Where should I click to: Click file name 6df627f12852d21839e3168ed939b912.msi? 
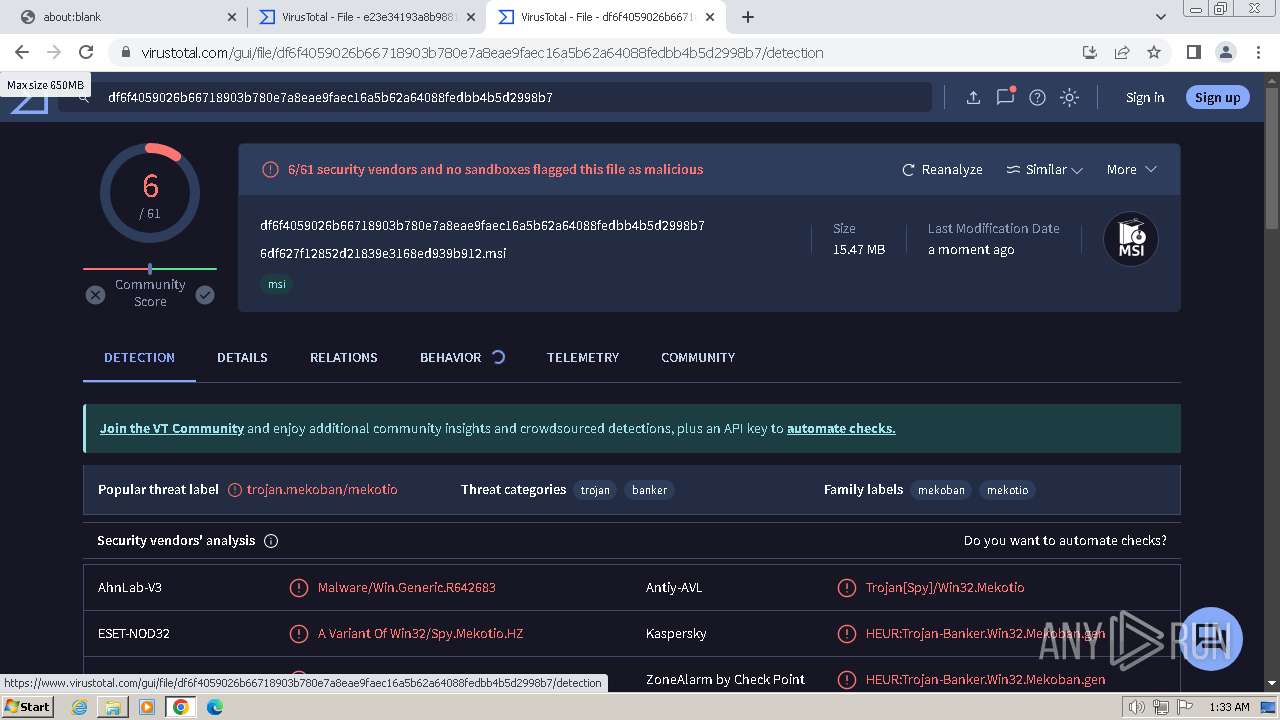(383, 253)
